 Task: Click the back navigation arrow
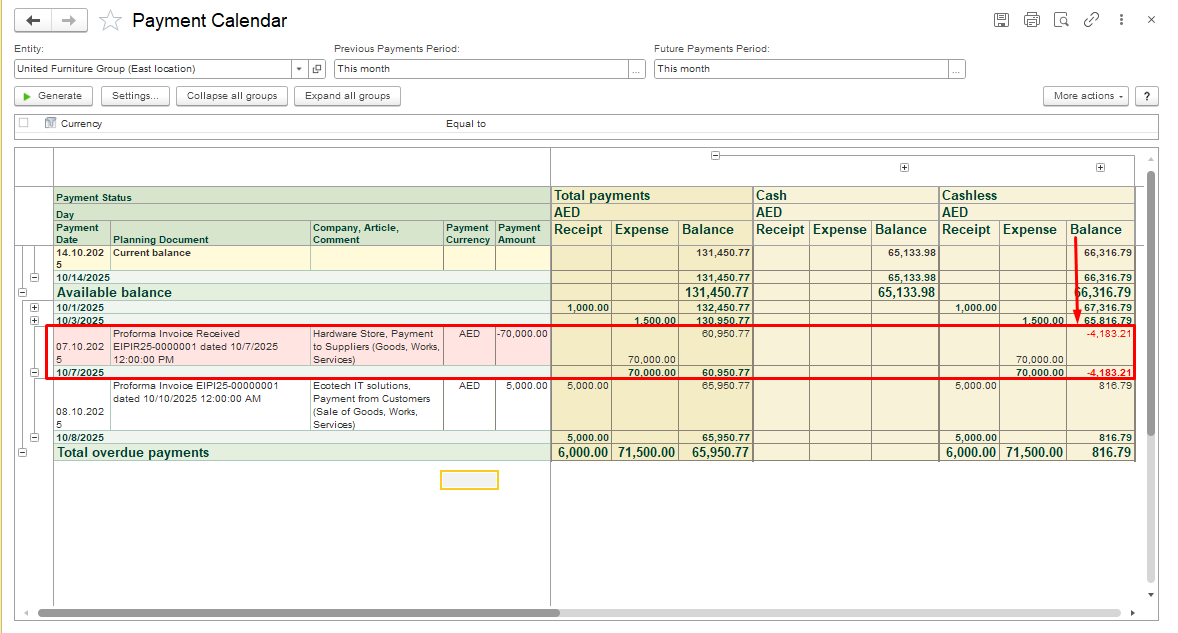[x=33, y=20]
